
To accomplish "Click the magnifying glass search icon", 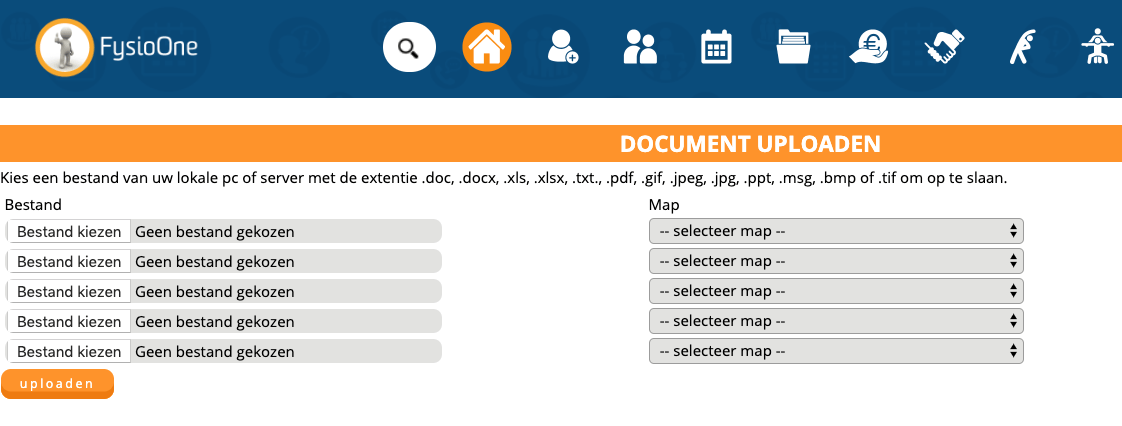I will [408, 48].
